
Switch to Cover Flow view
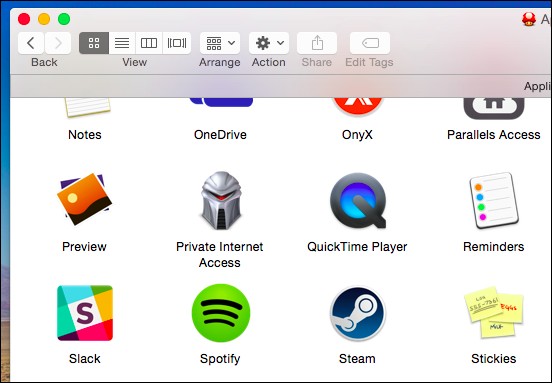(177, 43)
